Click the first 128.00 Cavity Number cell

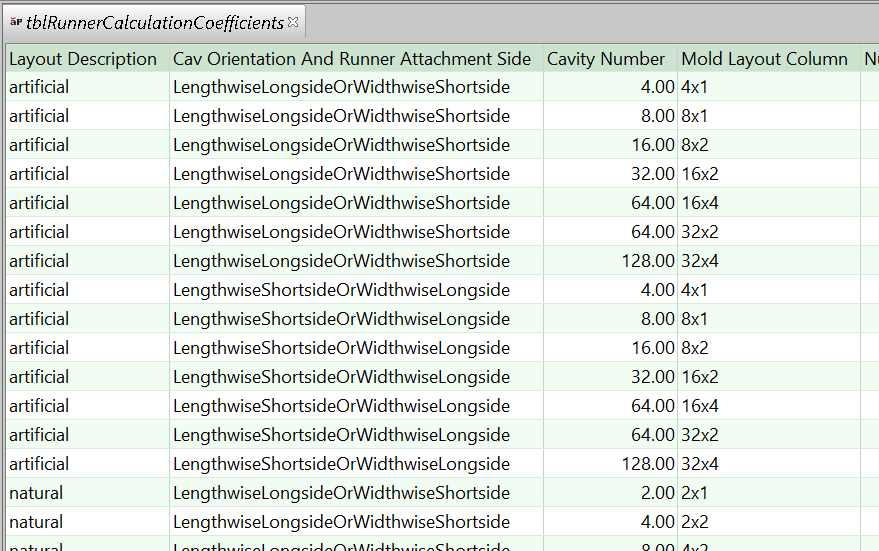648,261
